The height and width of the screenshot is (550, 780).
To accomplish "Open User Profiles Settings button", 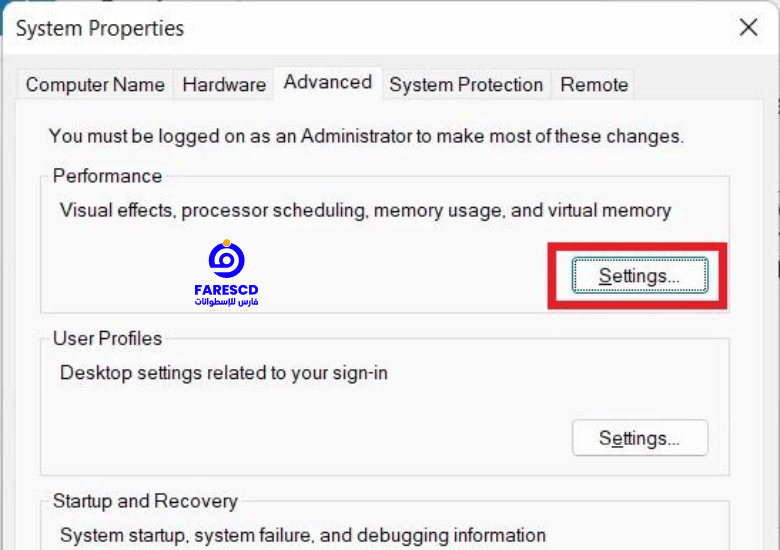I will (x=640, y=438).
